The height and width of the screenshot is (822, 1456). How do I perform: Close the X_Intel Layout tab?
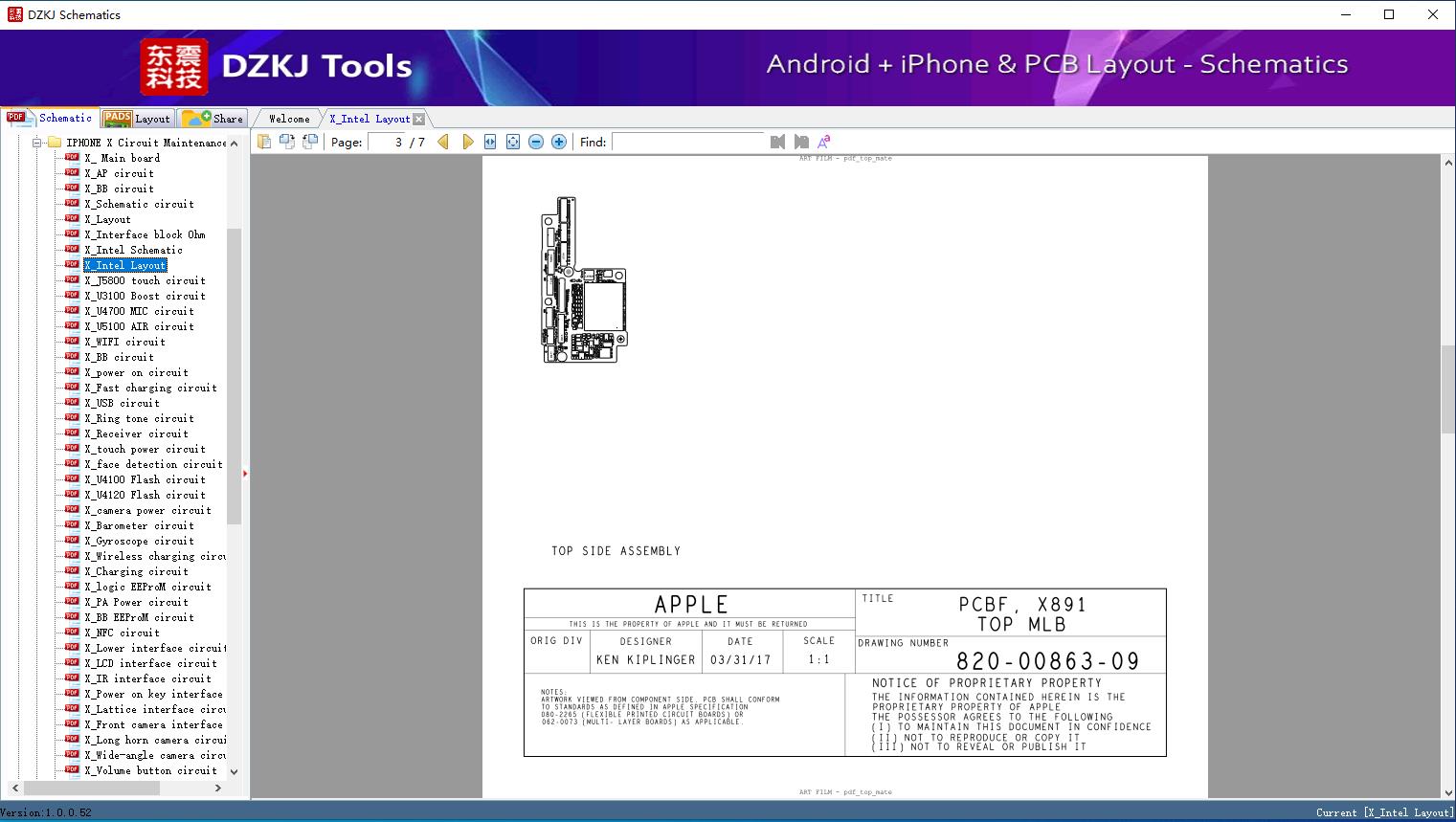pyautogui.click(x=418, y=119)
